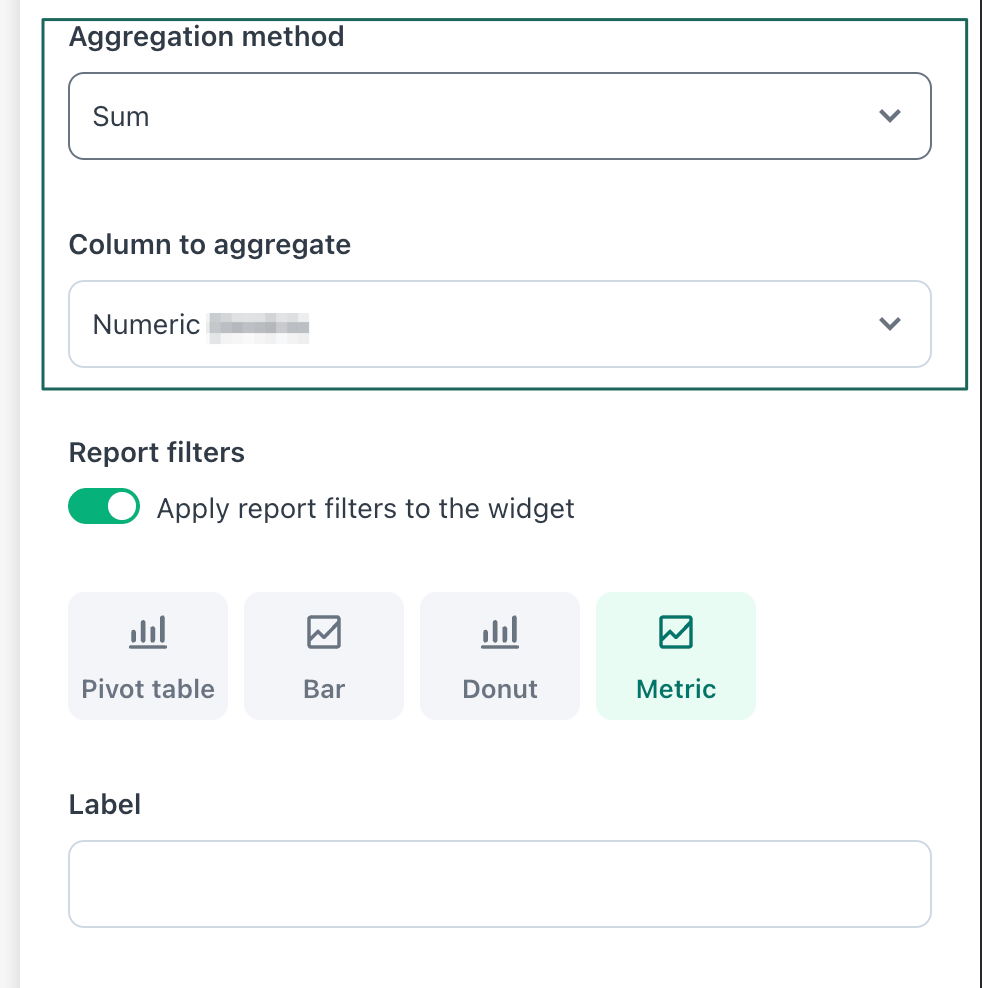Click the 'Aggregation method' field label
Image resolution: width=982 pixels, height=988 pixels.
click(x=206, y=37)
